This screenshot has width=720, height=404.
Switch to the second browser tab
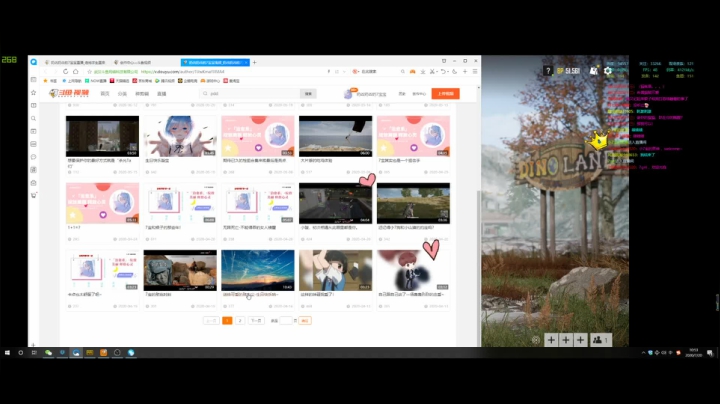[x=133, y=62]
